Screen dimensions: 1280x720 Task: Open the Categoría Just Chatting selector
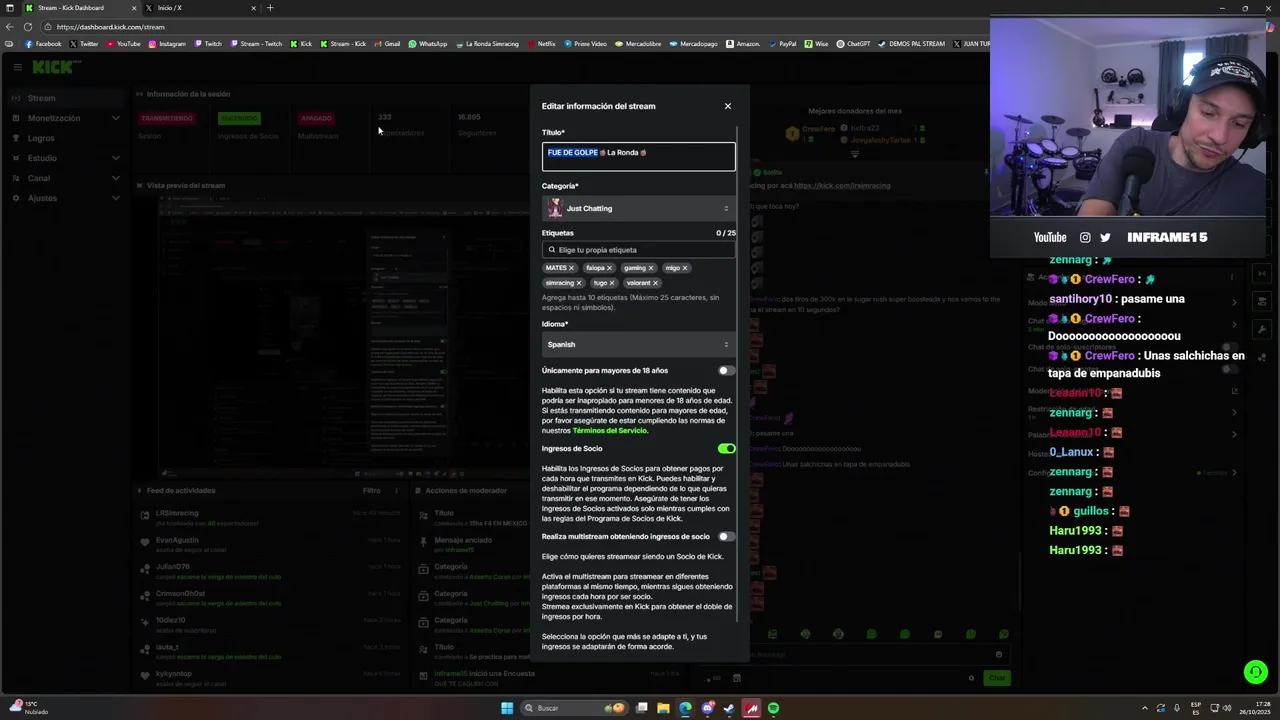(x=638, y=208)
